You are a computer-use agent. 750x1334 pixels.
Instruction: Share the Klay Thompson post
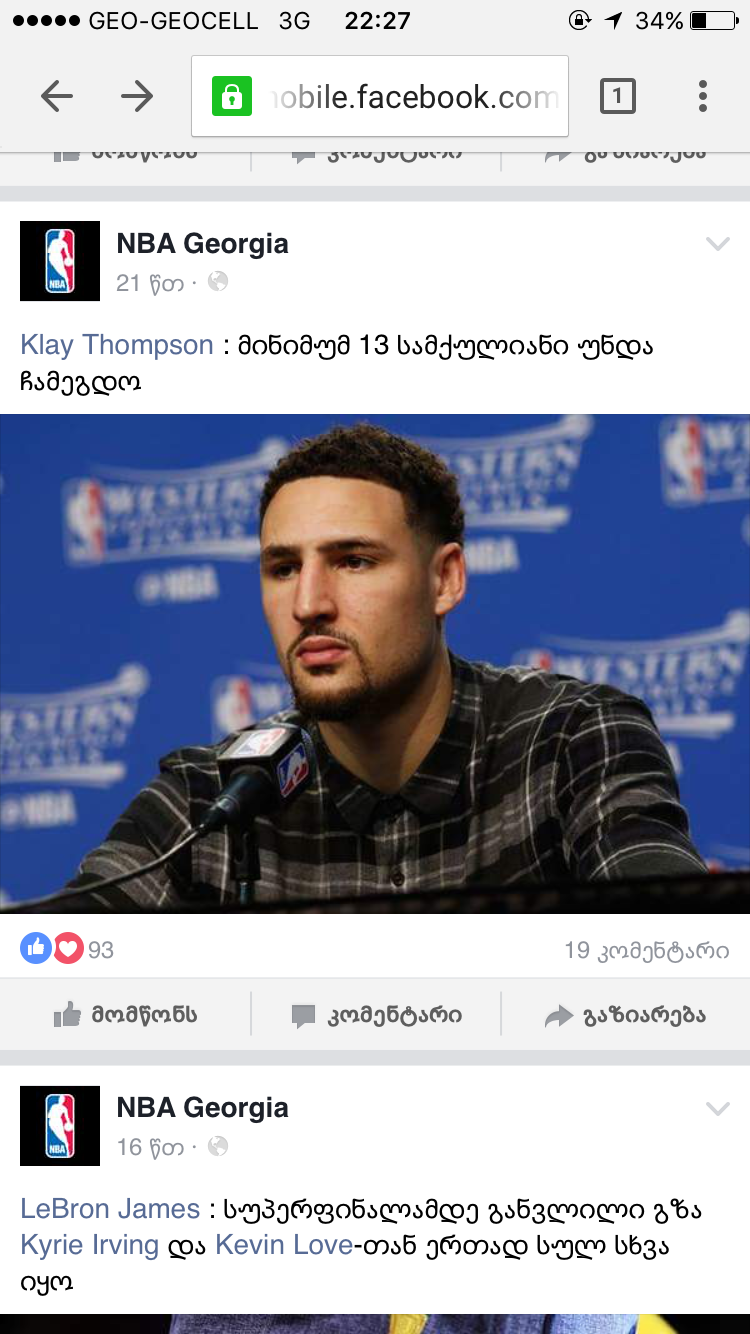[625, 1015]
